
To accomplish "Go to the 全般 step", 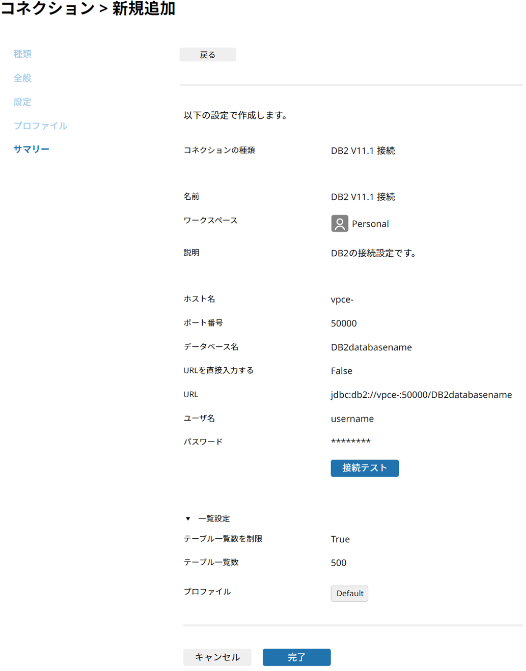I will click(x=23, y=78).
